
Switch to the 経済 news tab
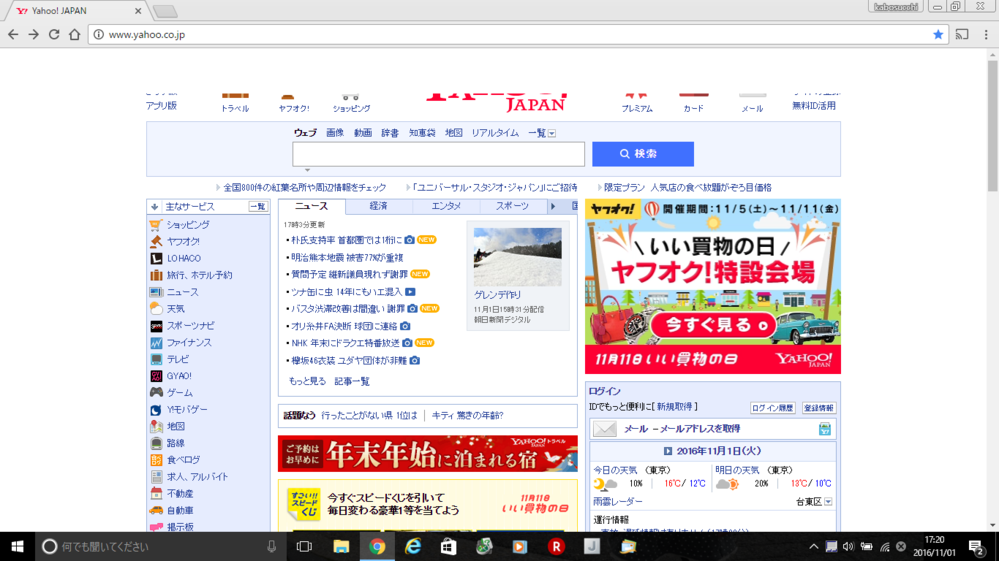378,206
